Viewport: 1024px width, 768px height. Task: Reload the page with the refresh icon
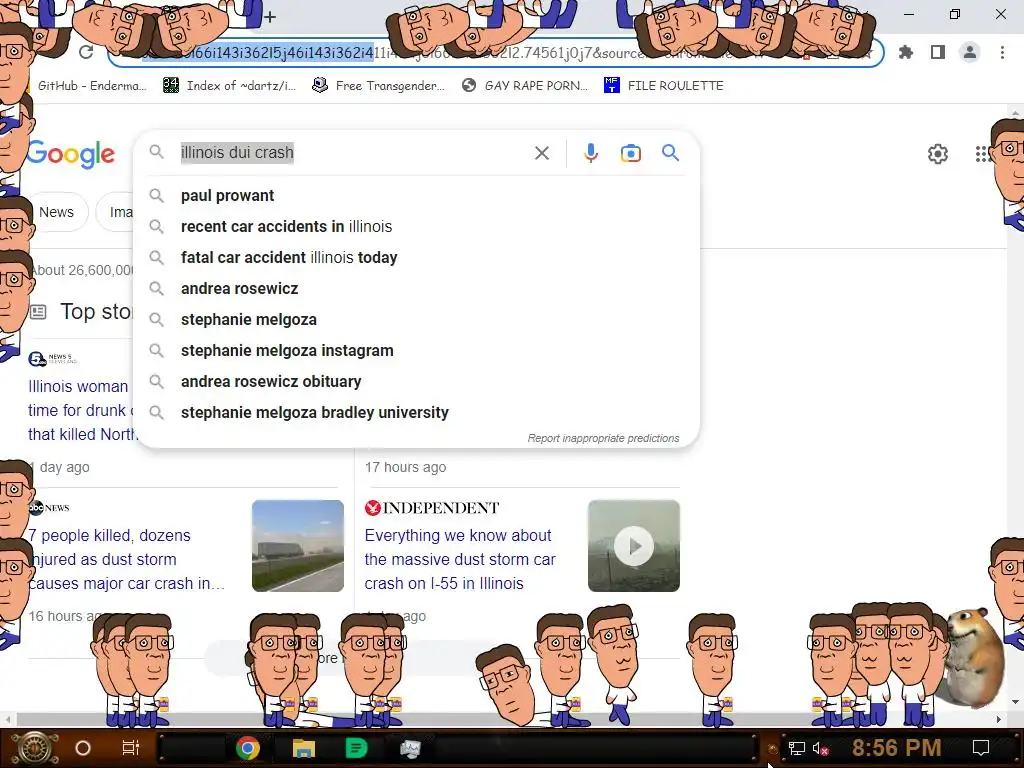point(86,52)
